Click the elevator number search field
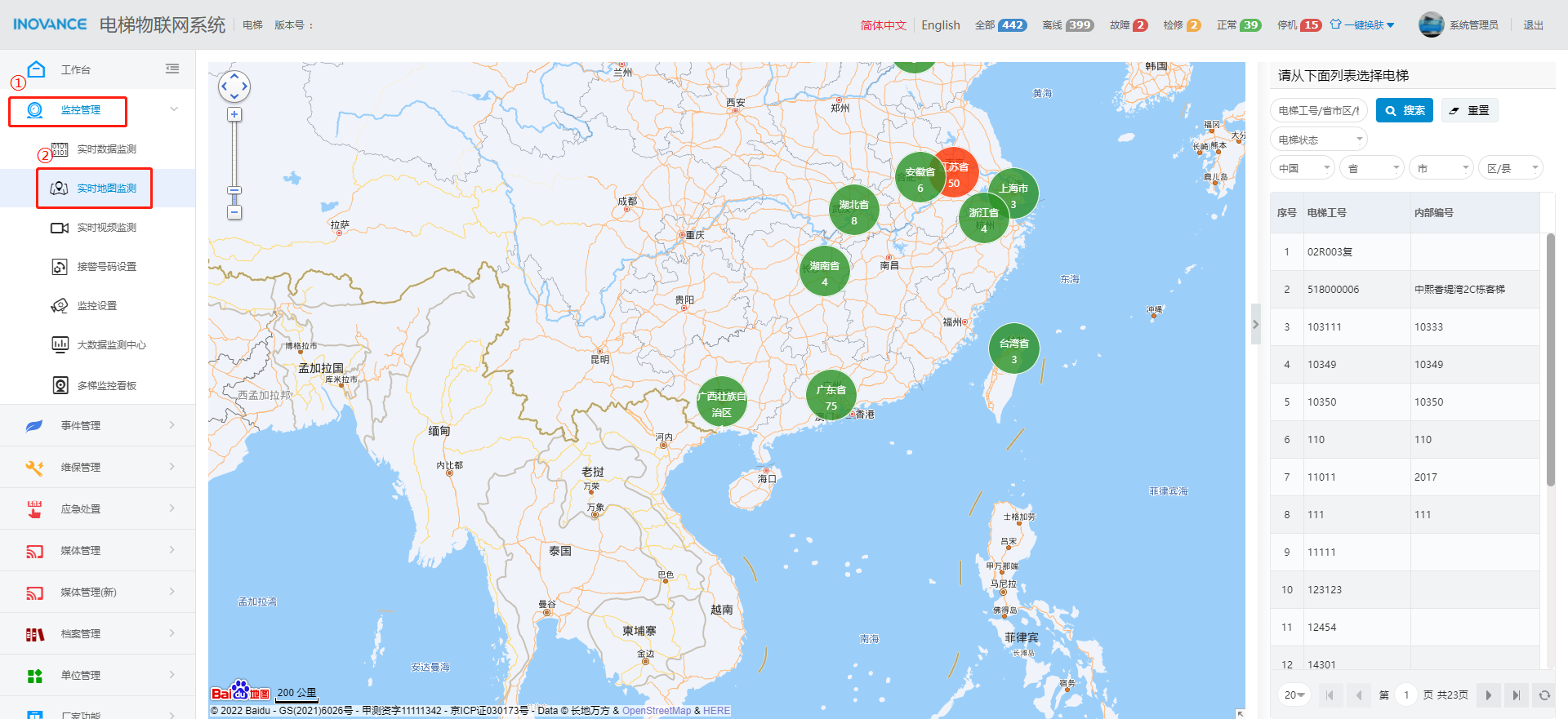This screenshot has height=719, width=1568. tap(1318, 110)
